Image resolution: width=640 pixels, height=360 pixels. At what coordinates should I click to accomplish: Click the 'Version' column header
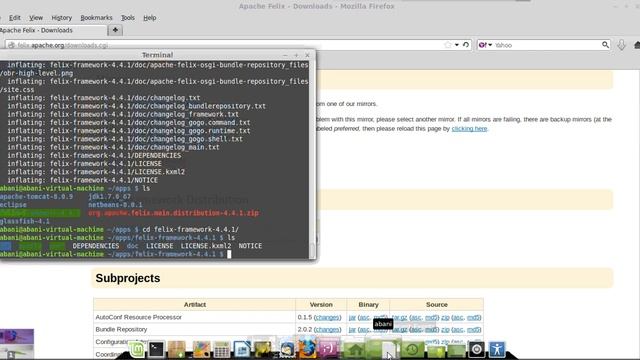321,304
